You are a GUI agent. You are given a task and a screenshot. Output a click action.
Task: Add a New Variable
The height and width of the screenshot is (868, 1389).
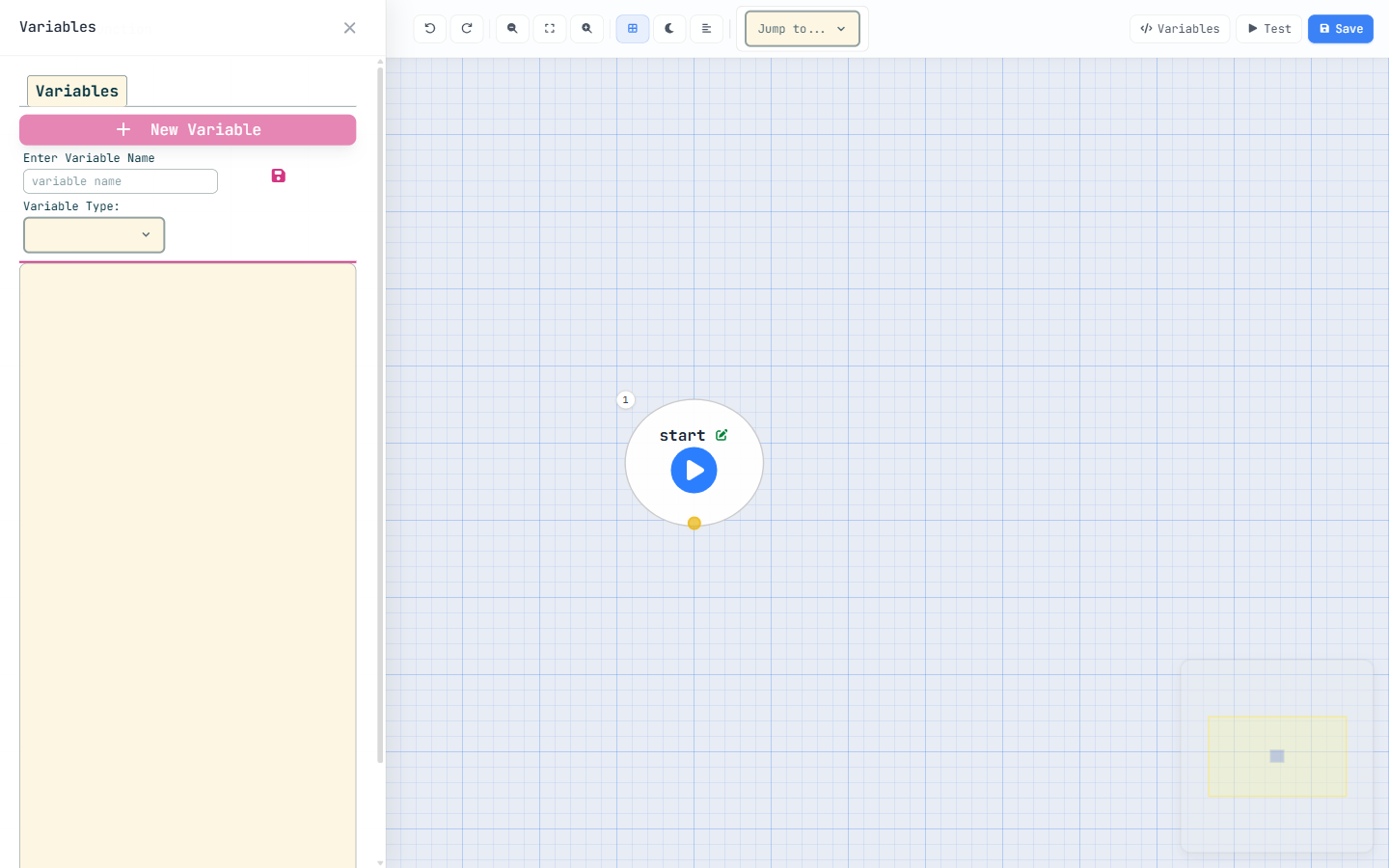click(x=188, y=130)
